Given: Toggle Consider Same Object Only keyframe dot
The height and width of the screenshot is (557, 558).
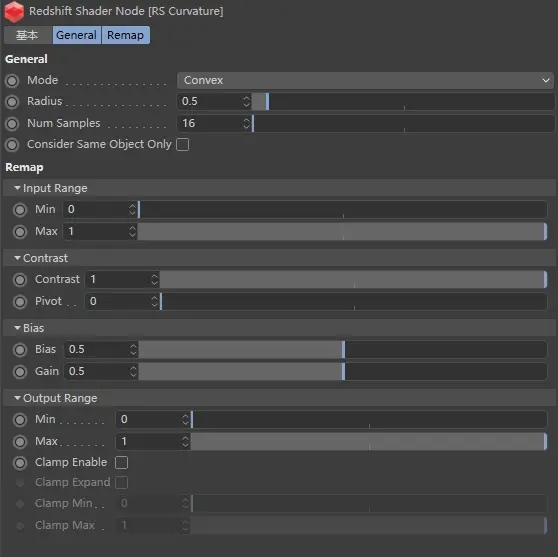Looking at the screenshot, I should (x=12, y=145).
